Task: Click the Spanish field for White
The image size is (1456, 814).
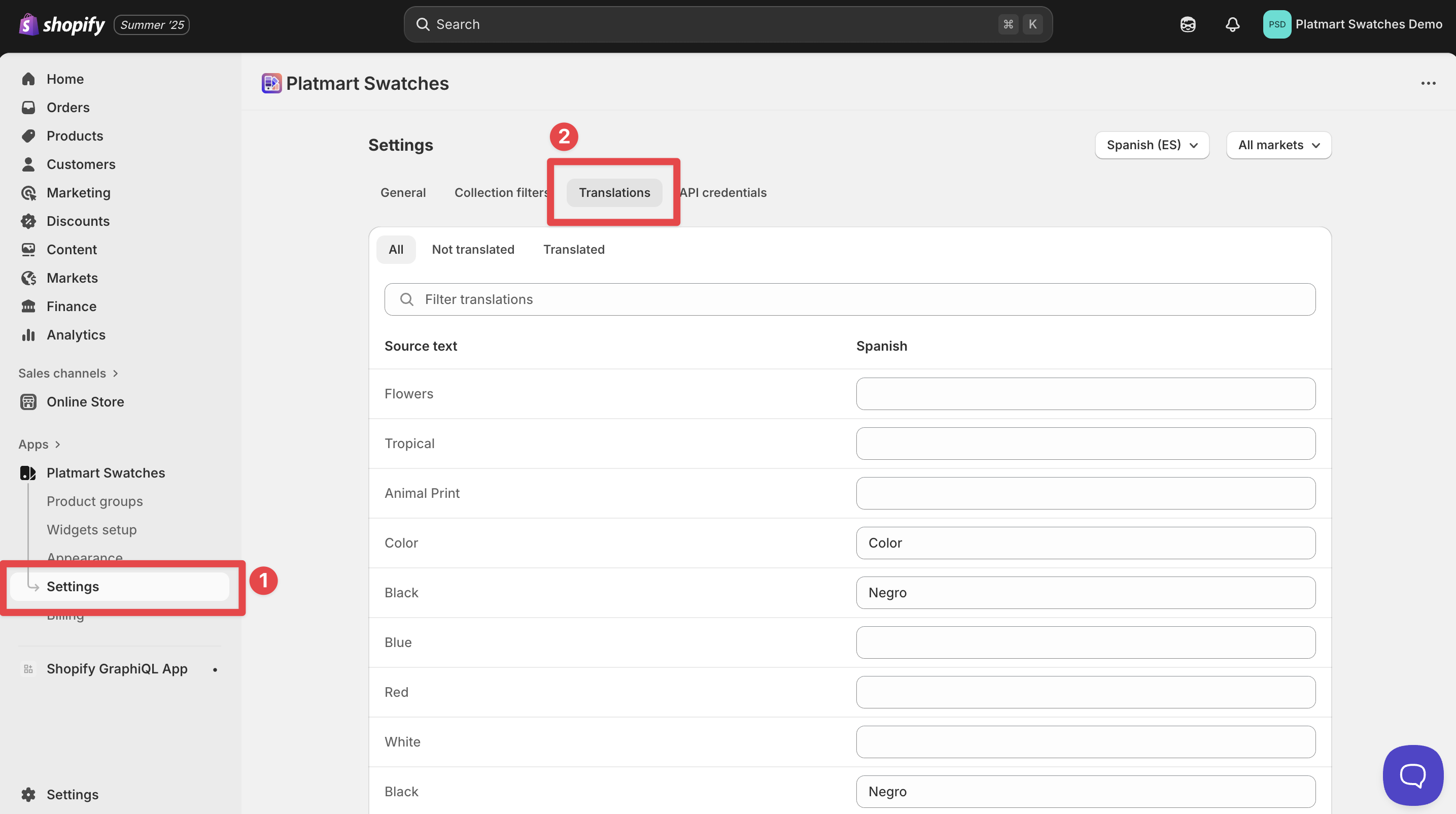Action: (x=1085, y=742)
